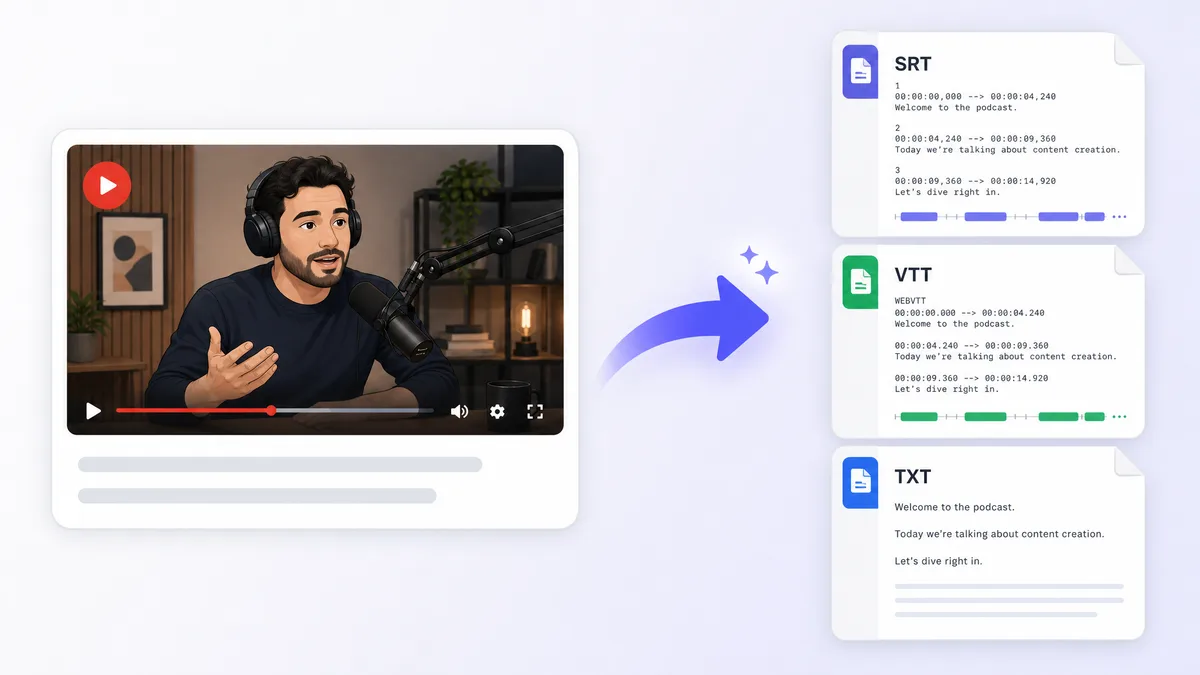Open the video settings gear
This screenshot has width=1200, height=675.
tap(497, 411)
